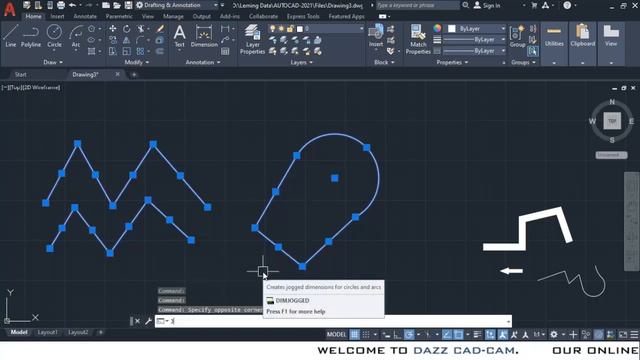Toggle polar tracking in status bar
The image size is (640, 360).
(409, 335)
